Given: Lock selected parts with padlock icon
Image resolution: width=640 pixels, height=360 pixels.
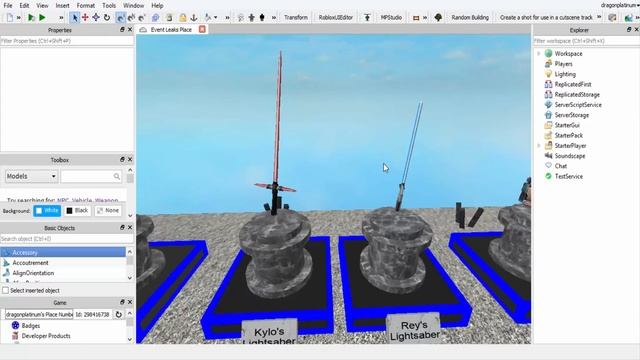Looking at the screenshot, I should pos(182,18).
